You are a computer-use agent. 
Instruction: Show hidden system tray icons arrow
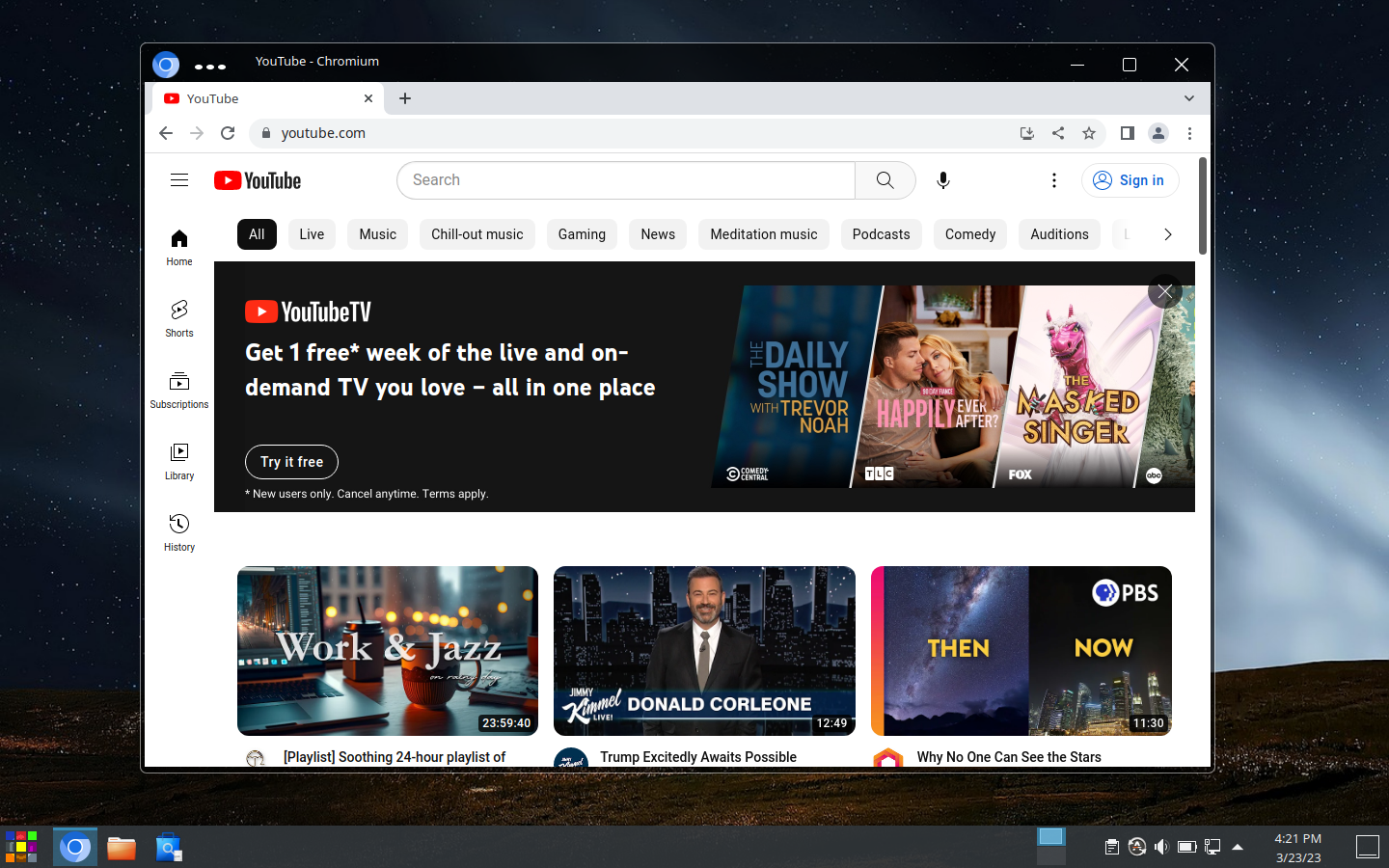(x=1238, y=847)
